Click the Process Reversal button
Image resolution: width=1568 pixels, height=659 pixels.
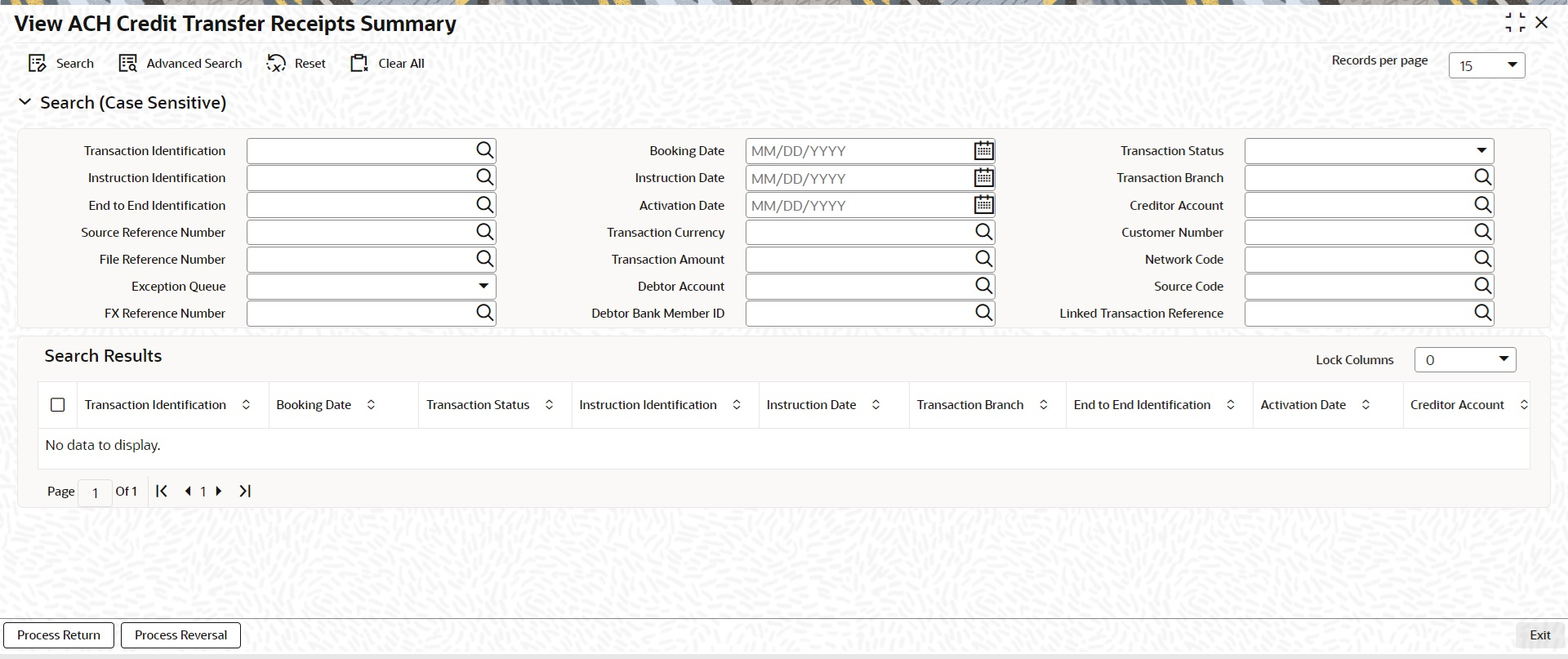tap(180, 635)
